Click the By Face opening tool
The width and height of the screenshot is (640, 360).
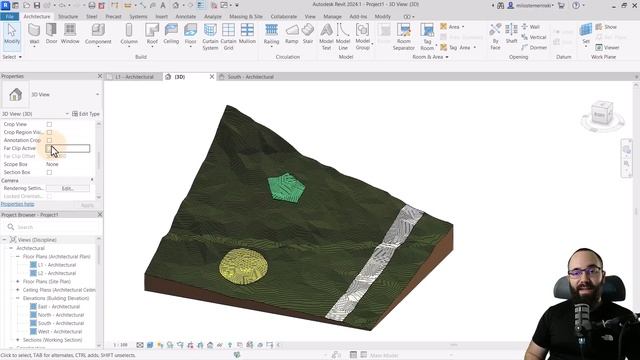click(x=495, y=37)
